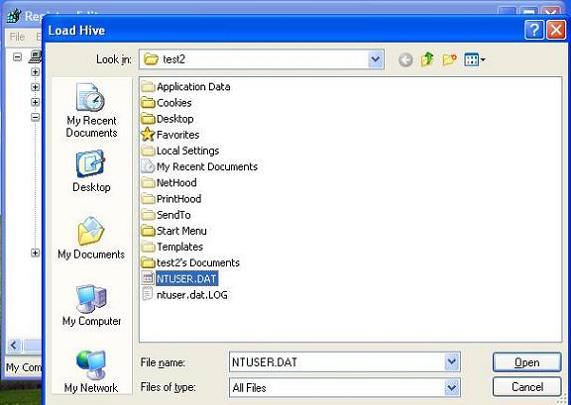This screenshot has width=571, height=405.
Task: Select the Start Menu folder icon
Action: (148, 231)
